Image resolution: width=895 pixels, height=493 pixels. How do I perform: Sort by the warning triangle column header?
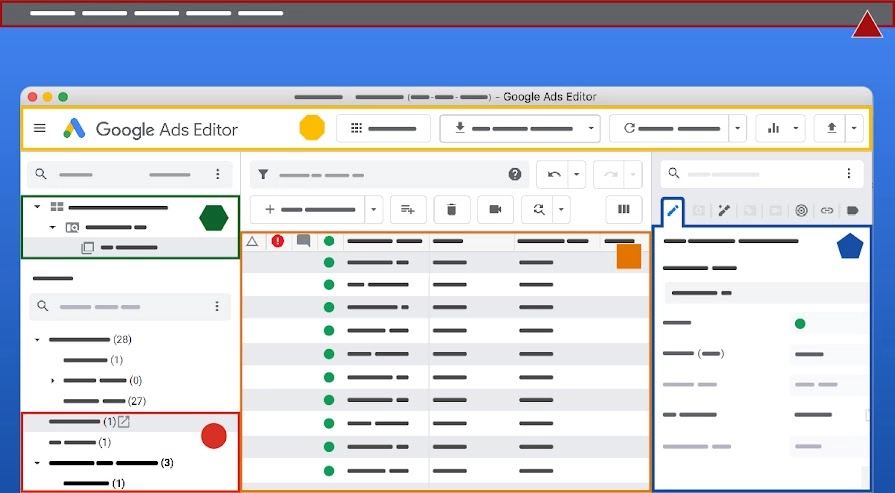click(x=252, y=241)
